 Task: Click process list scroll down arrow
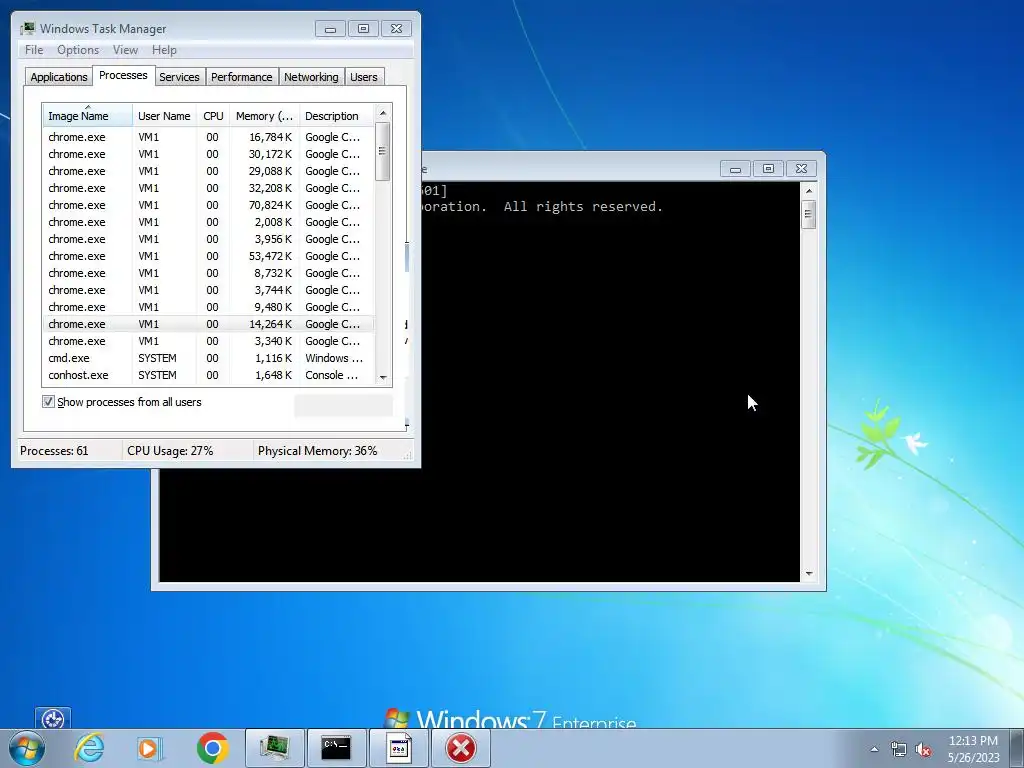(x=383, y=377)
